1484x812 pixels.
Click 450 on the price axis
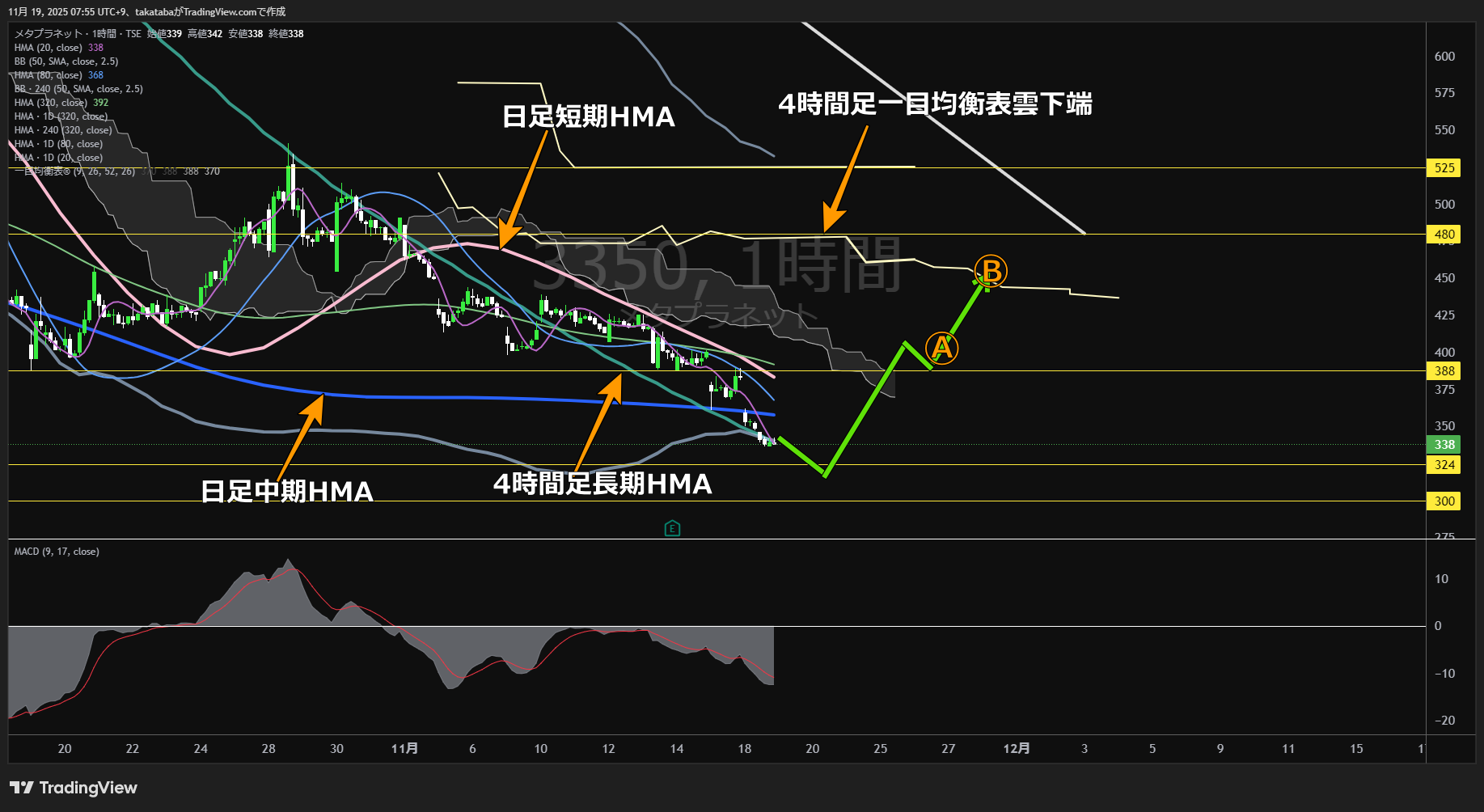pos(1444,278)
